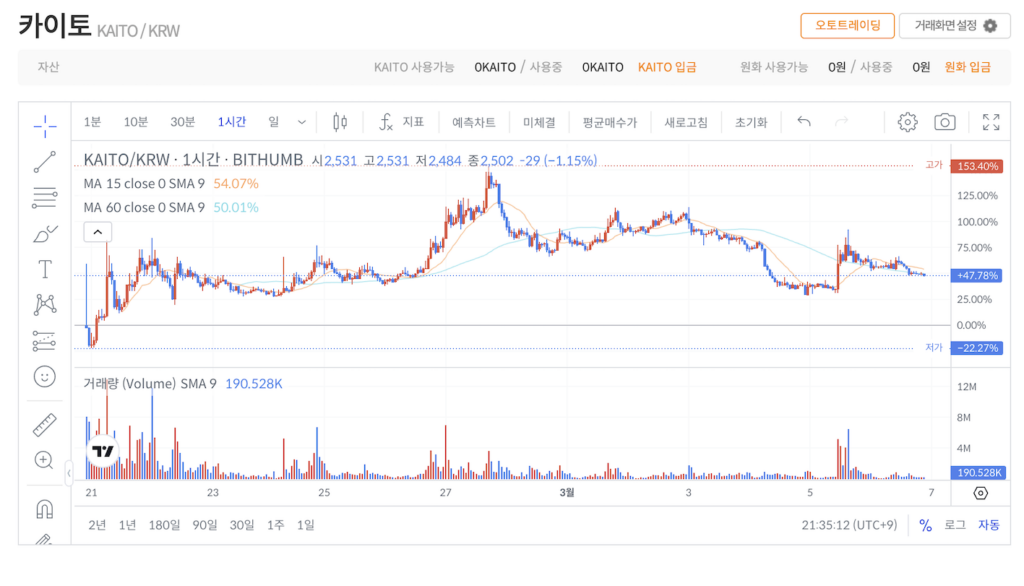Image resolution: width=1024 pixels, height=586 pixels.
Task: Redo the chart action
Action: (842, 122)
